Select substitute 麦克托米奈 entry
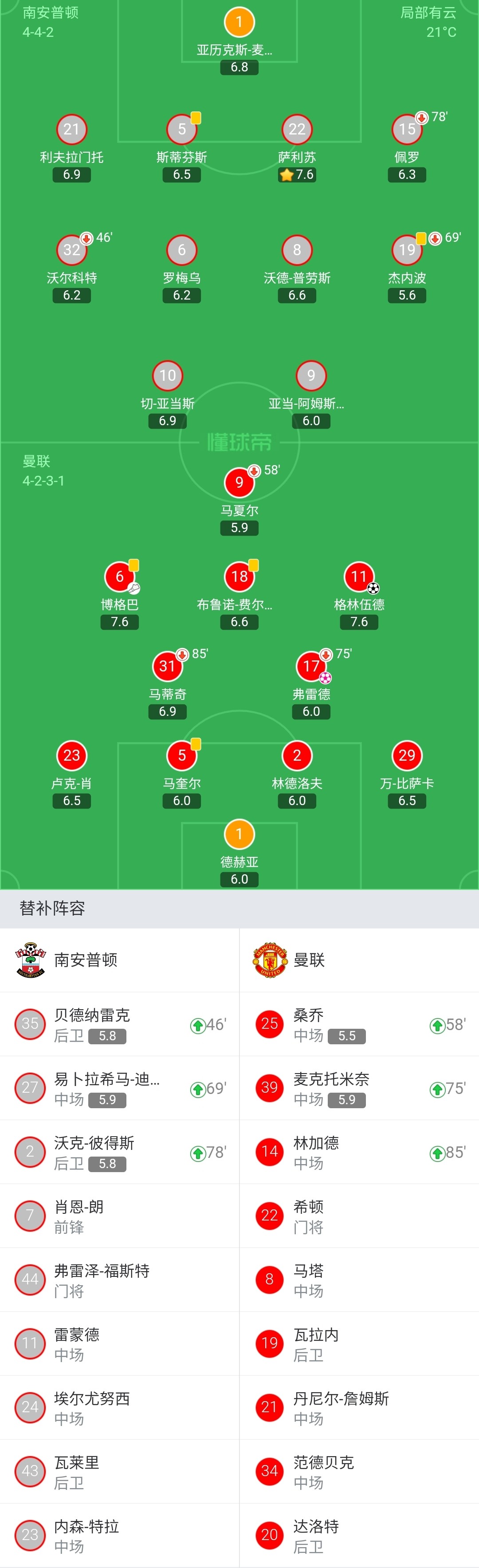The image size is (479, 1568). 359,1088
